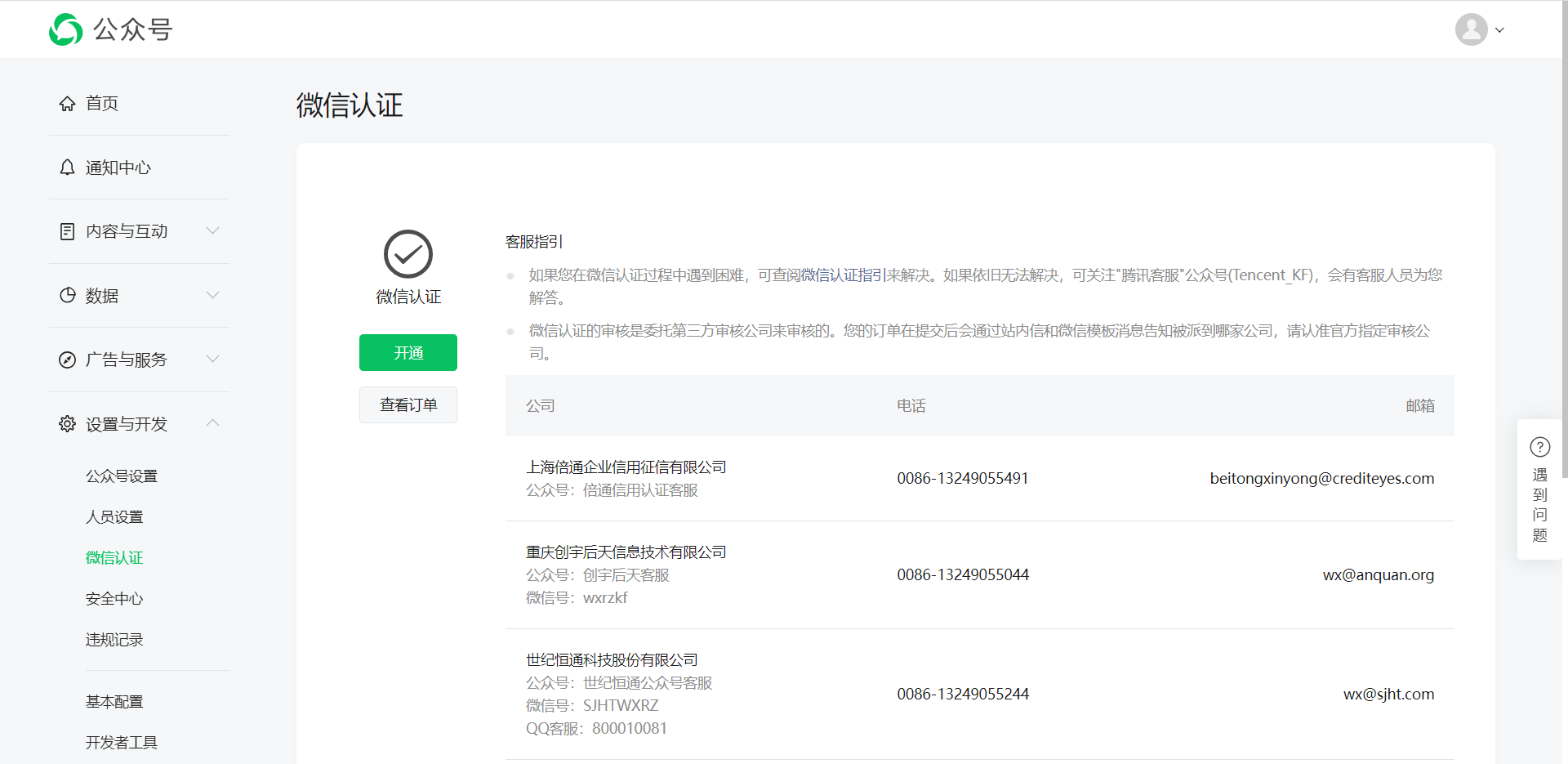Click the 公司 column header
This screenshot has width=1568, height=764.
541,405
